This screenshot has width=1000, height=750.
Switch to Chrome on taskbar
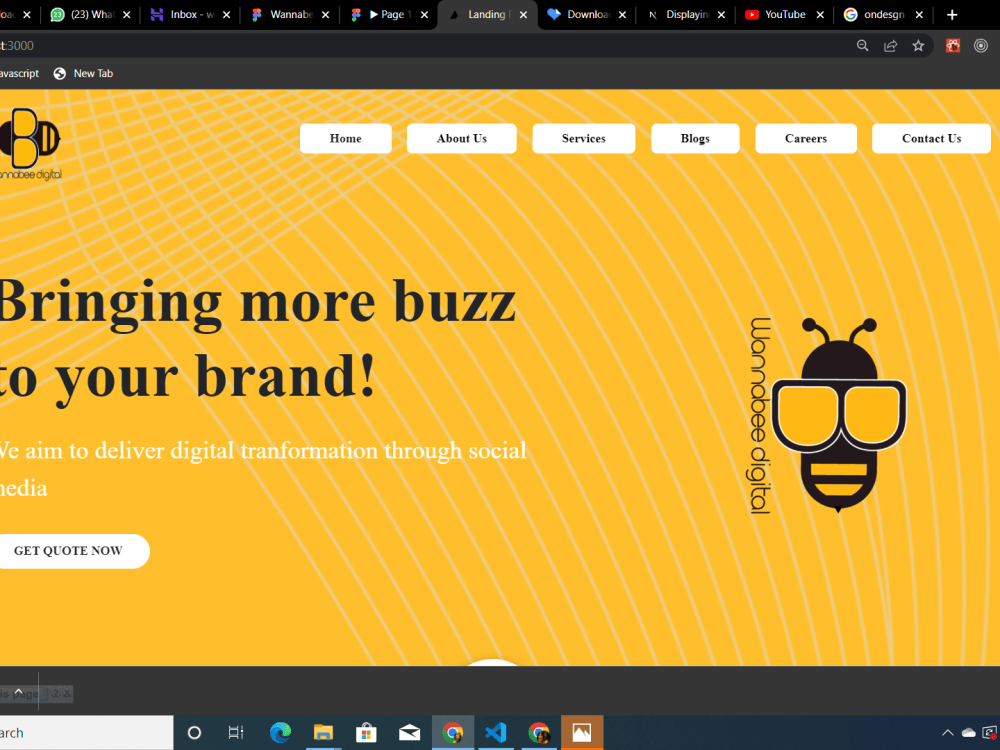click(453, 733)
